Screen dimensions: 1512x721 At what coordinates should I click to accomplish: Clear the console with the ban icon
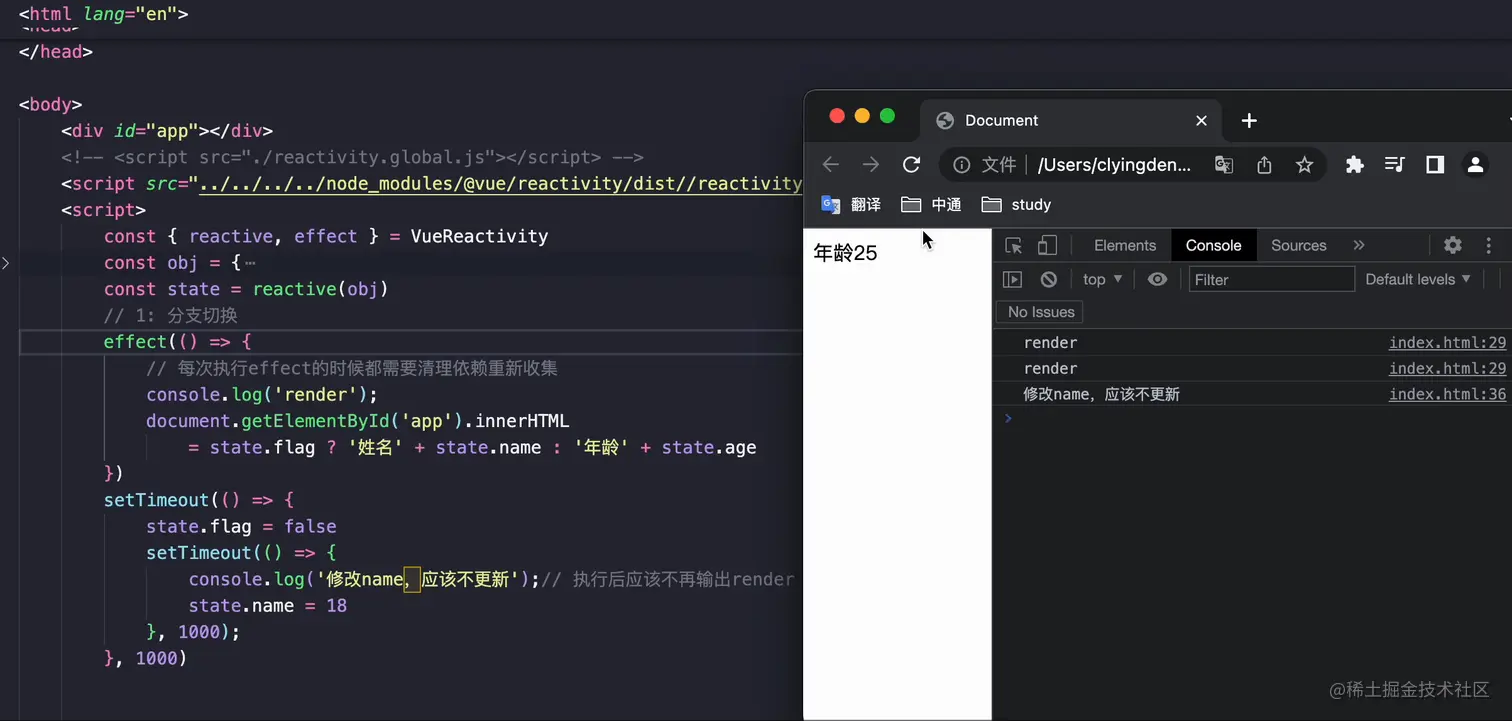click(x=1048, y=279)
